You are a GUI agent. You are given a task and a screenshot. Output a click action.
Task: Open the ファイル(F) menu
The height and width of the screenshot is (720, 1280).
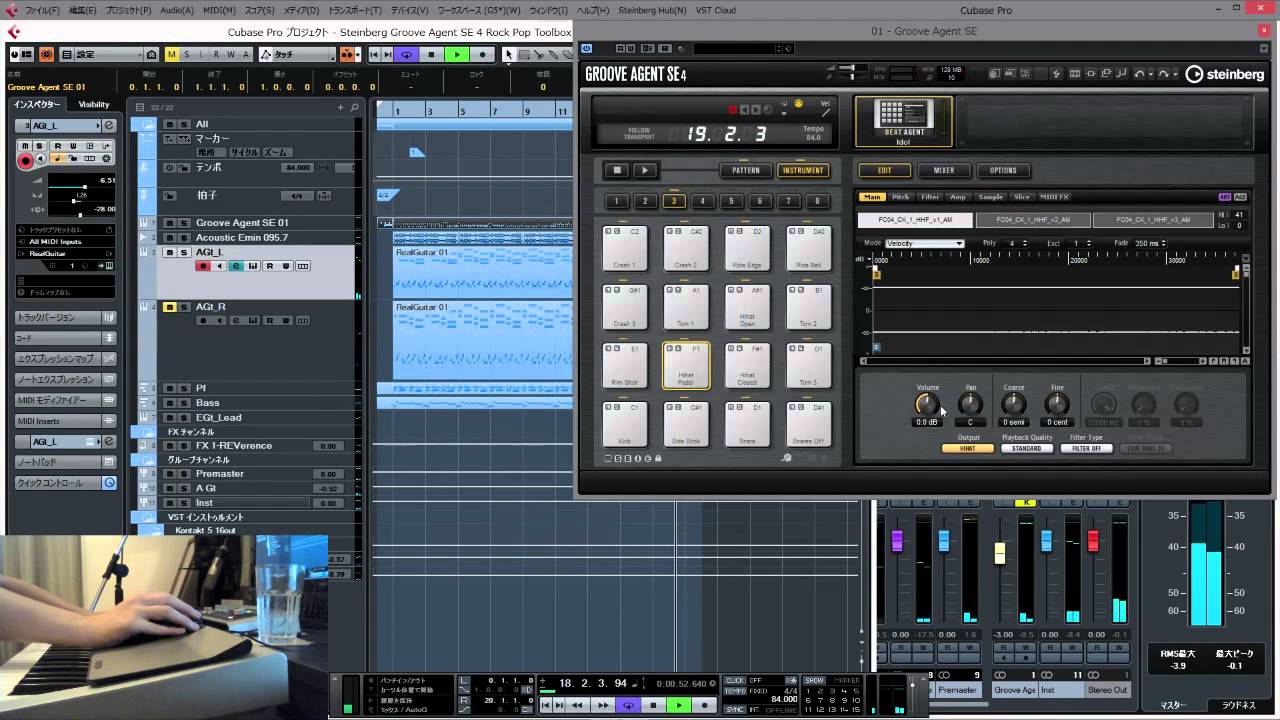click(x=42, y=10)
